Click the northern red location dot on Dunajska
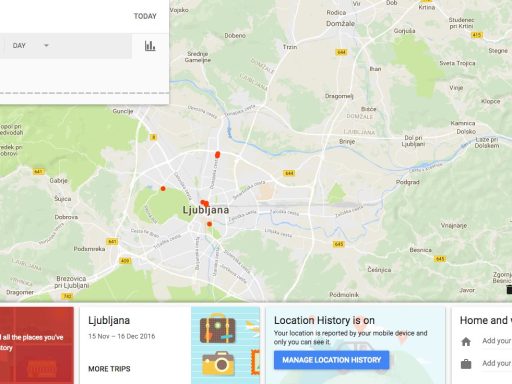The image size is (512, 384). pyautogui.click(x=218, y=154)
